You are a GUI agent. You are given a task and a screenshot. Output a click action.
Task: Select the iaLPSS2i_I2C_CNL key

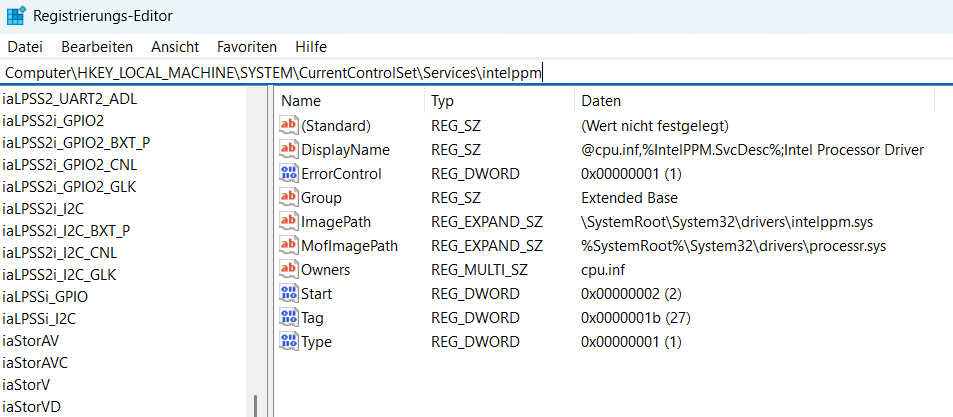(60, 253)
